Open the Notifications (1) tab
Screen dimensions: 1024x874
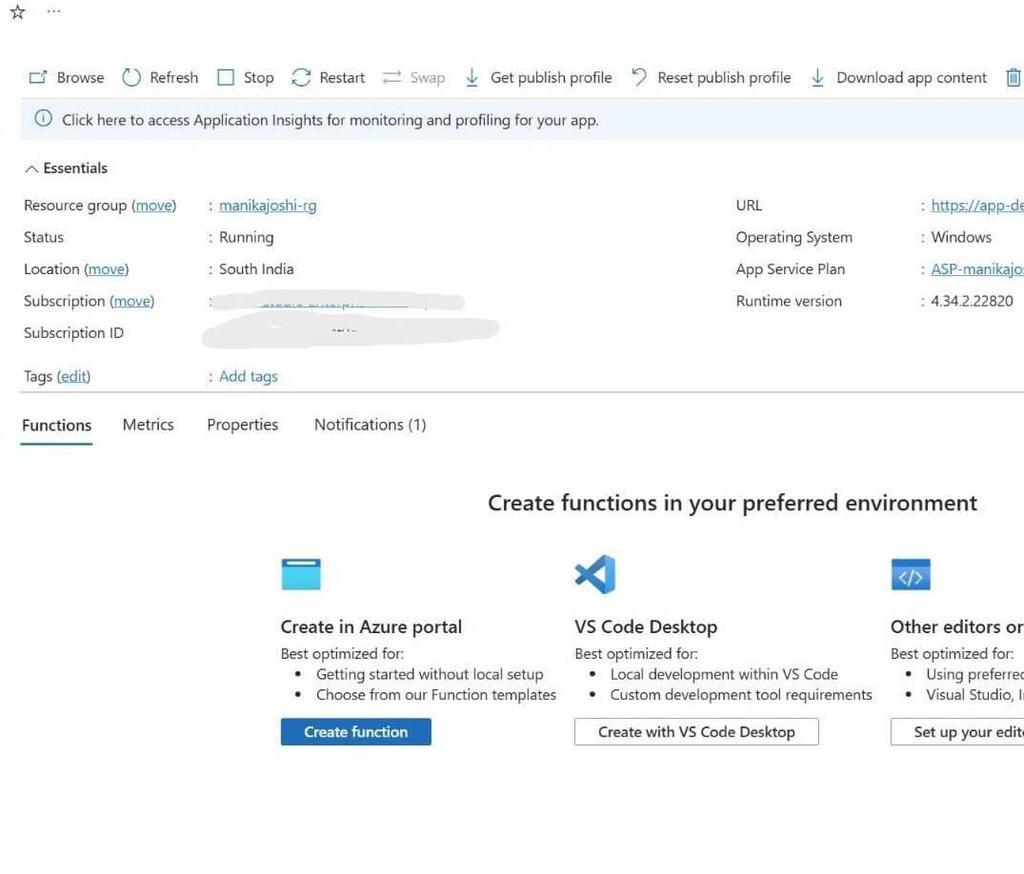(370, 425)
